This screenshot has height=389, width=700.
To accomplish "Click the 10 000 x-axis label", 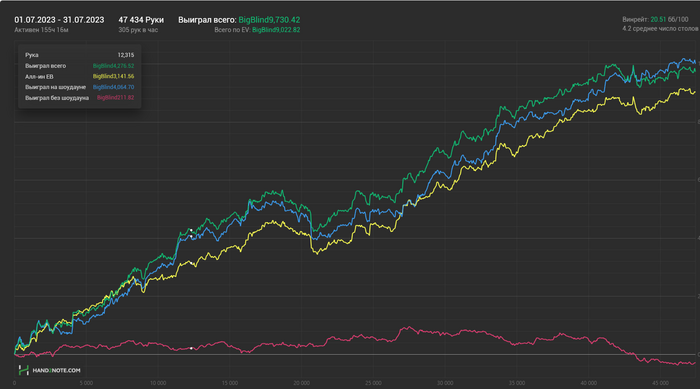I will (158, 383).
